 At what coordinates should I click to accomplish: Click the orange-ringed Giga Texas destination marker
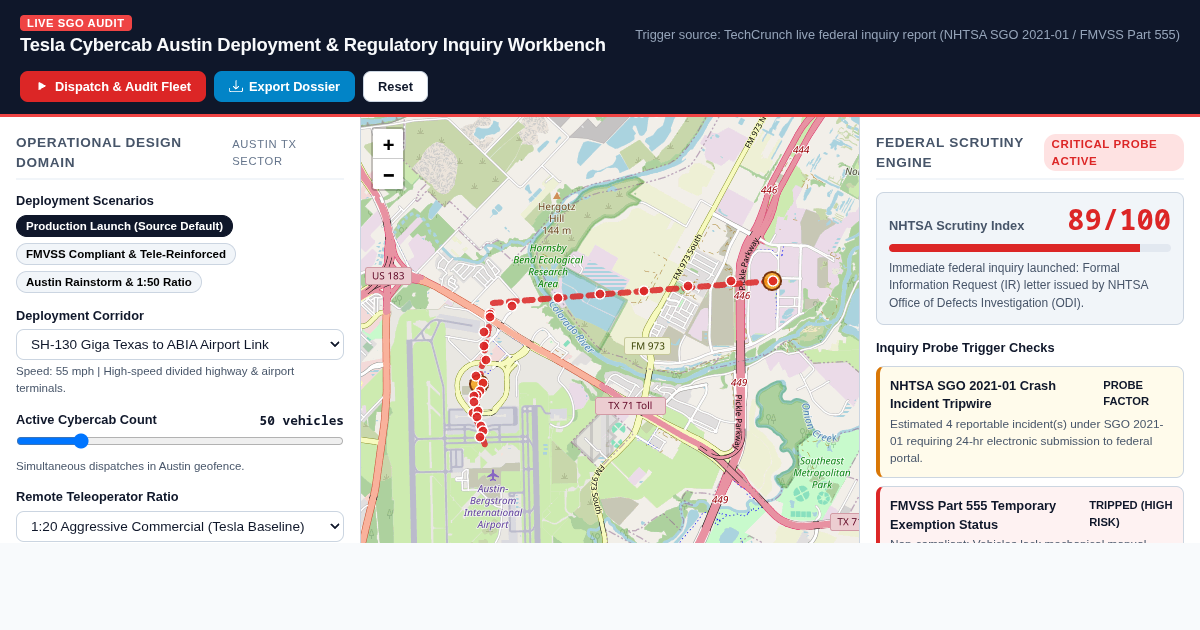point(772,281)
